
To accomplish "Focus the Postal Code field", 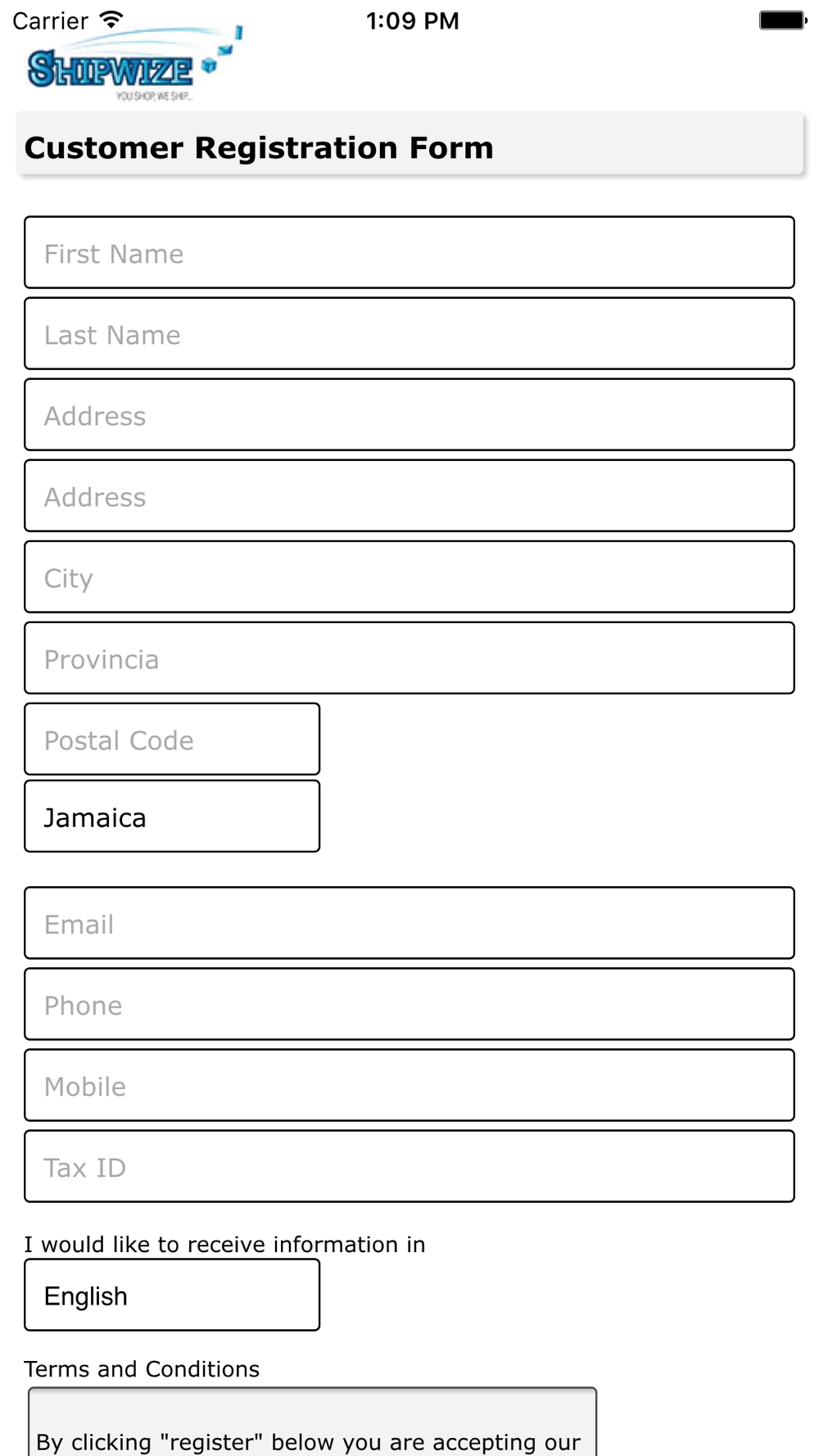I will 172,739.
